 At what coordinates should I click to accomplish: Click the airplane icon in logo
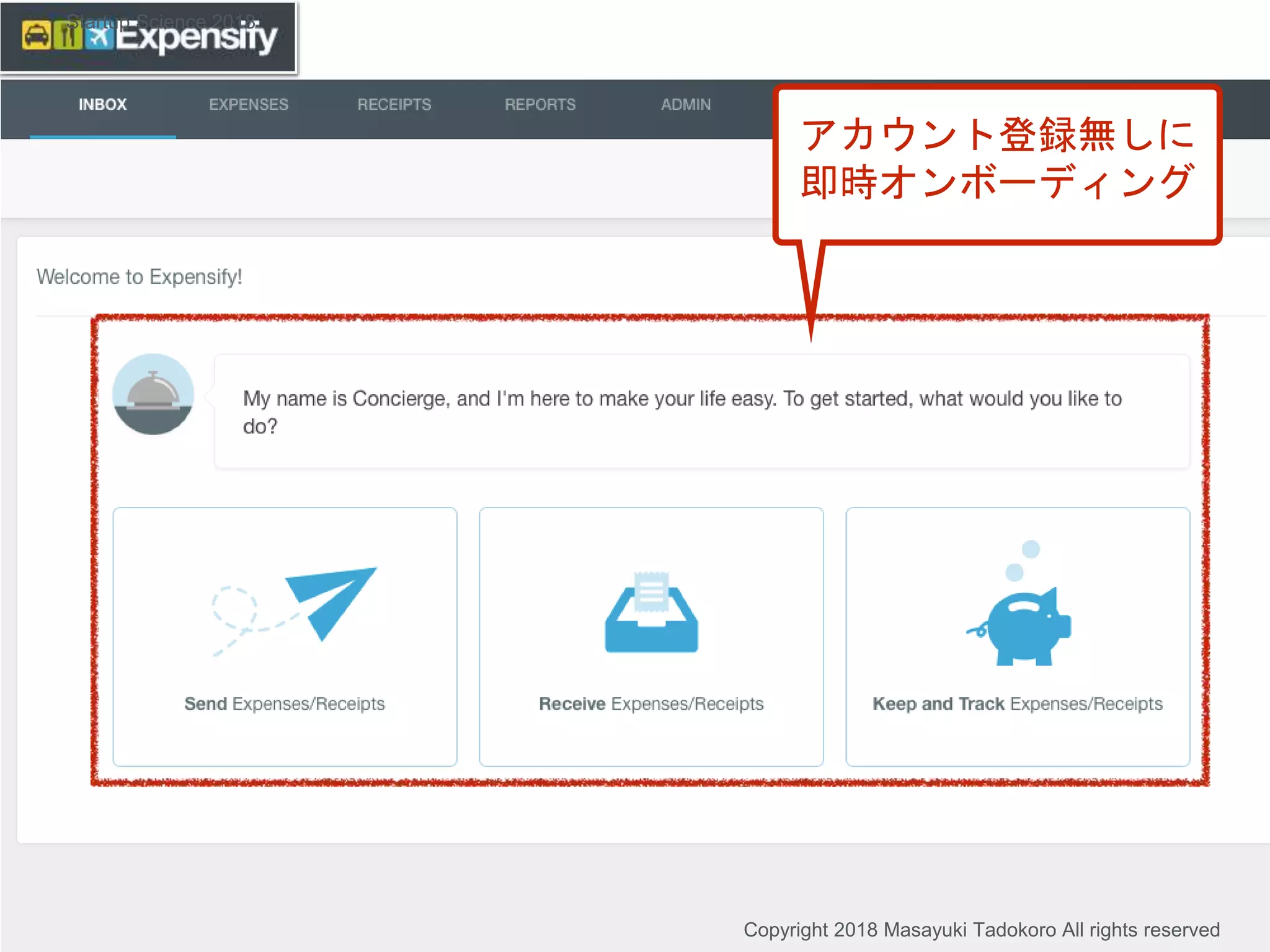(x=99, y=36)
